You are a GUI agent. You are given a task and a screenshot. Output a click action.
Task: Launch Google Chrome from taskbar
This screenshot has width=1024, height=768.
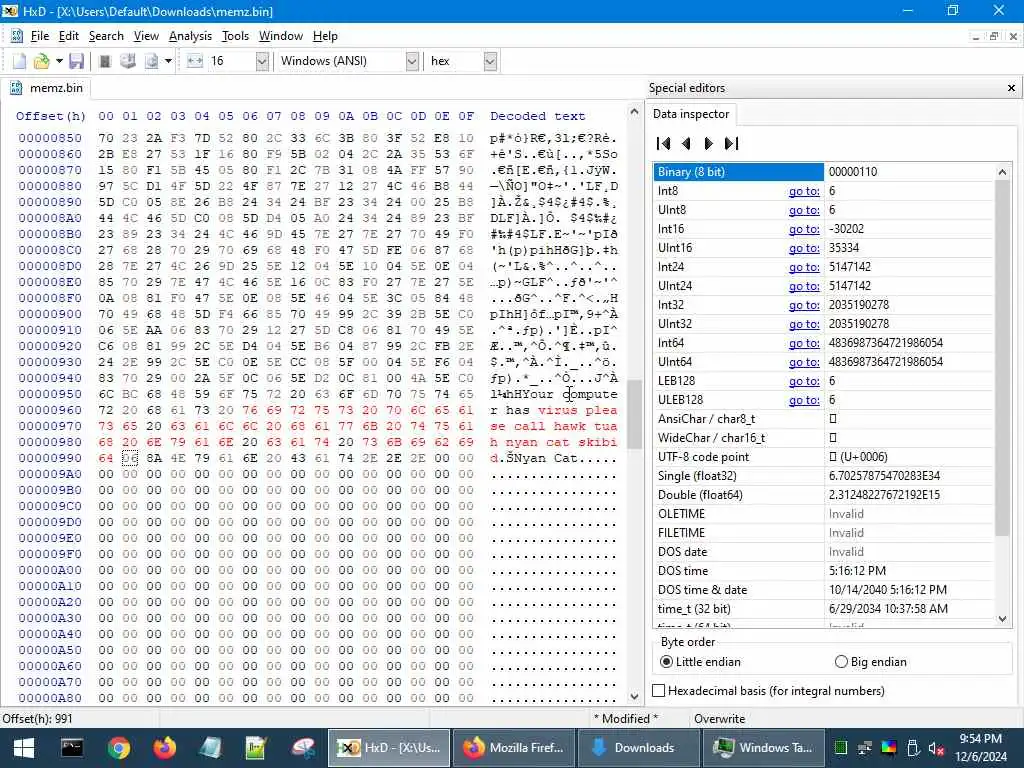(x=119, y=748)
